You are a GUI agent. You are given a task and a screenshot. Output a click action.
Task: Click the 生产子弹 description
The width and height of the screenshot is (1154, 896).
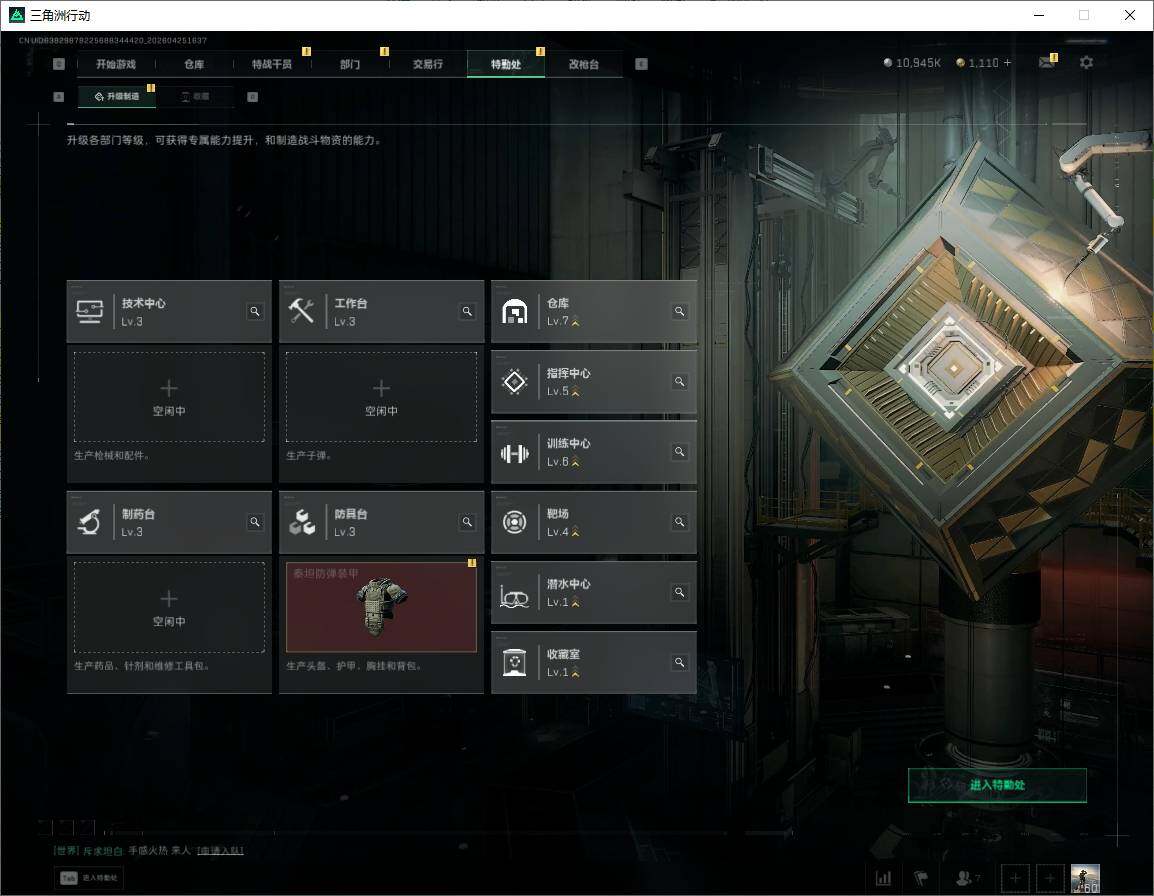[x=309, y=456]
